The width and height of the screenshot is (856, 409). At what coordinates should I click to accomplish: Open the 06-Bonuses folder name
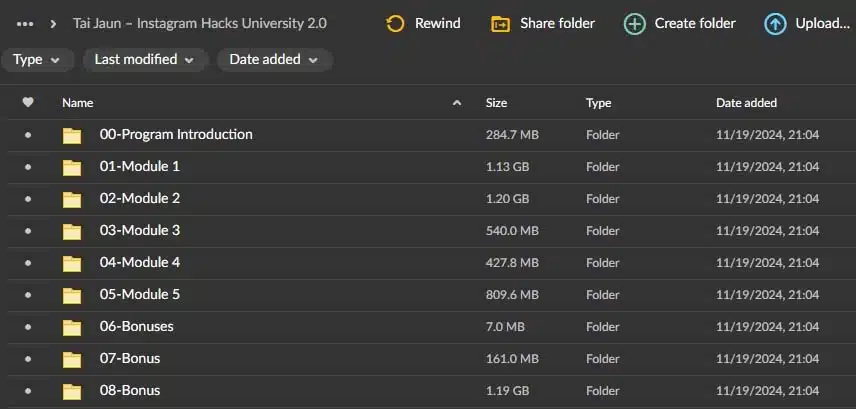click(136, 327)
